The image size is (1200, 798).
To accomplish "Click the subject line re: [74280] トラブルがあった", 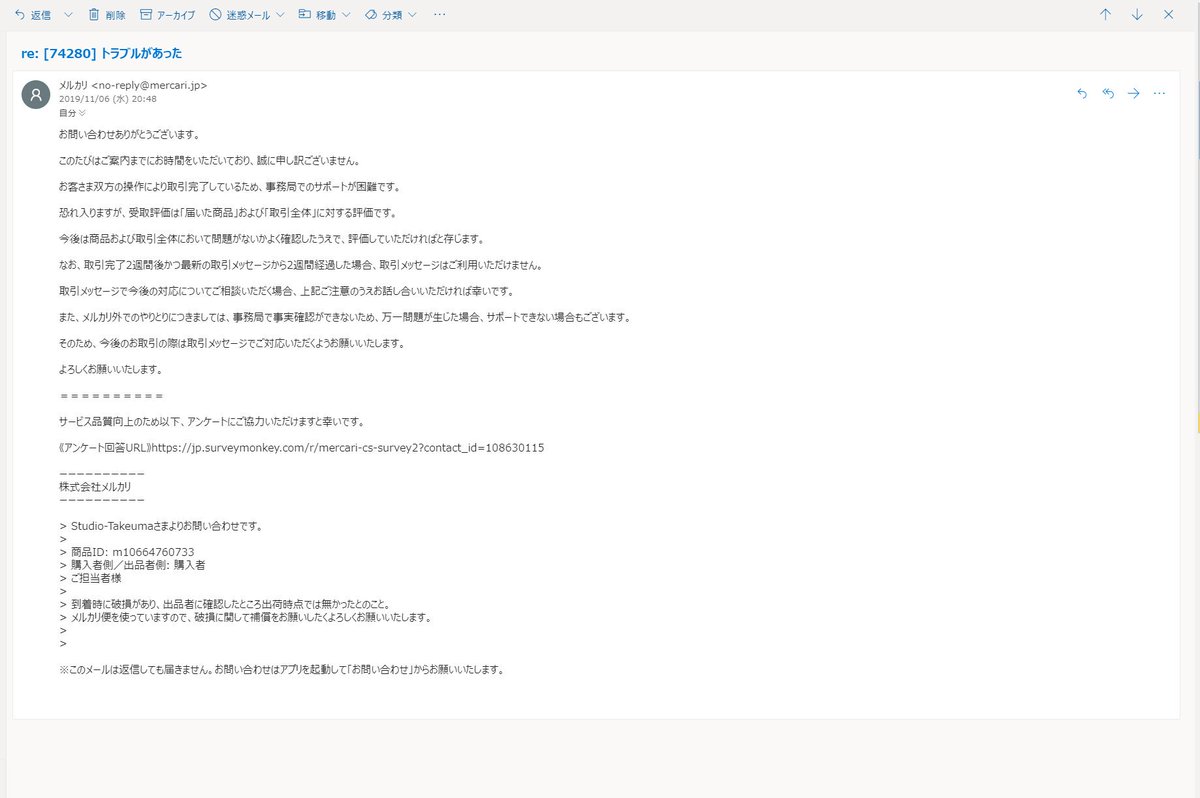I will point(101,52).
